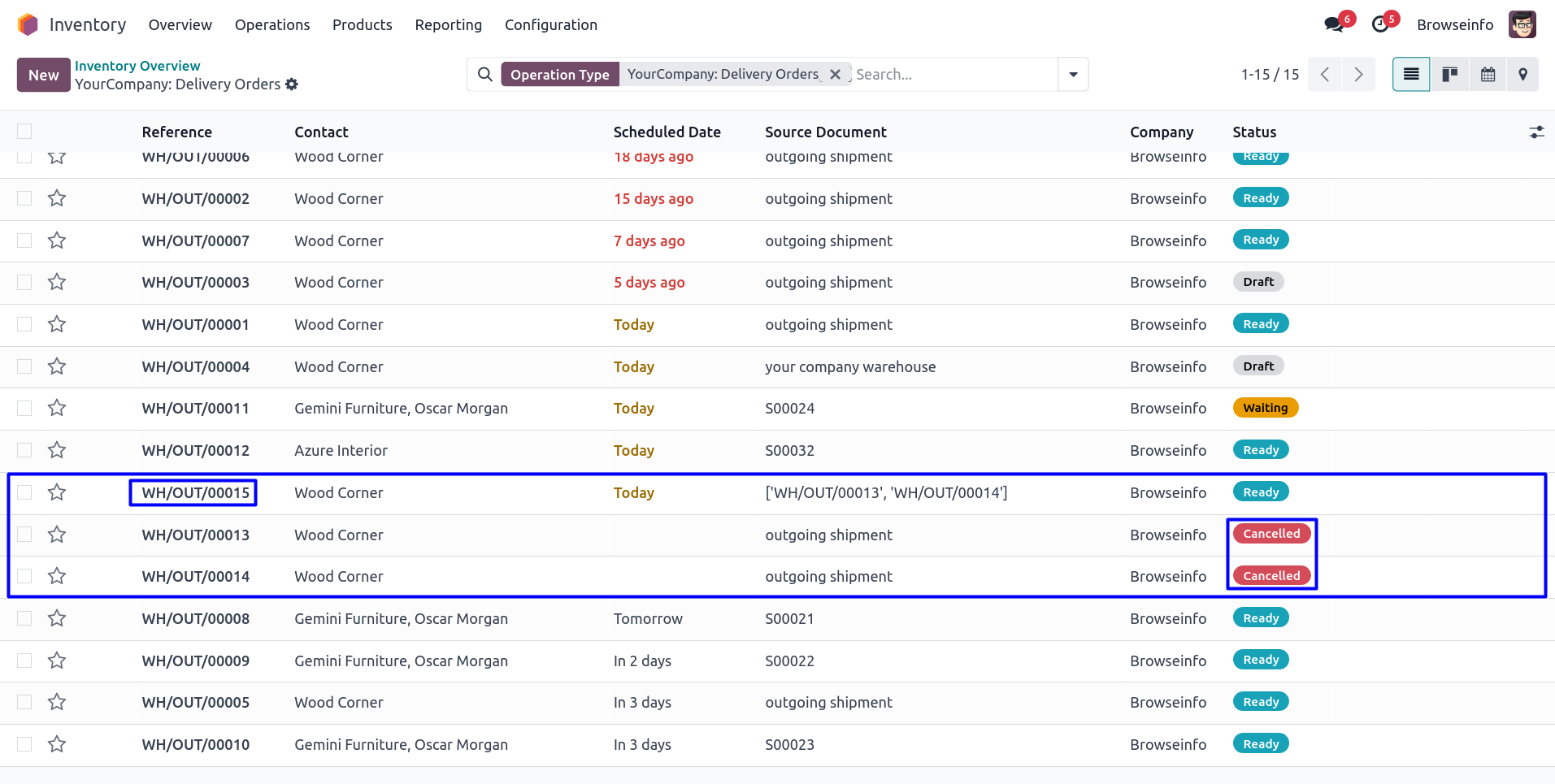The height and width of the screenshot is (784, 1555).
Task: Open the calendar view
Action: (1488, 75)
